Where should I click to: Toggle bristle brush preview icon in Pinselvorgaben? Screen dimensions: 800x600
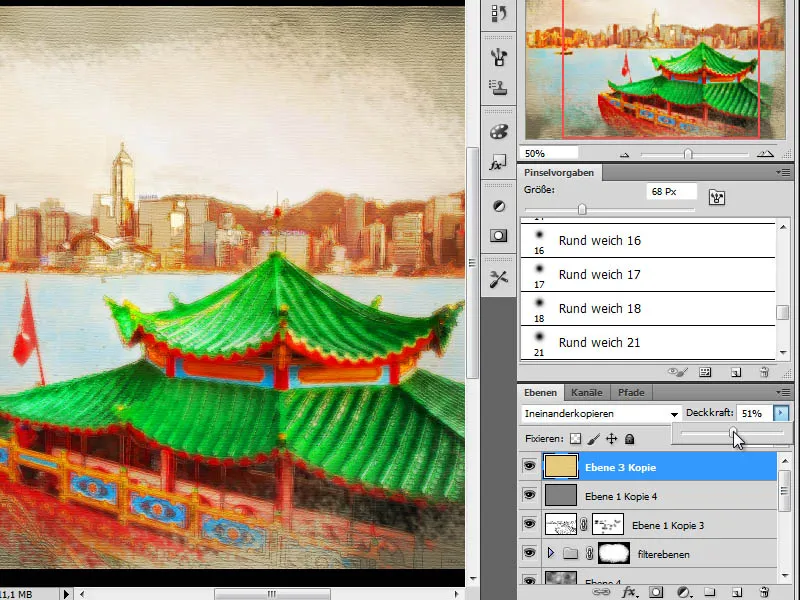click(678, 372)
